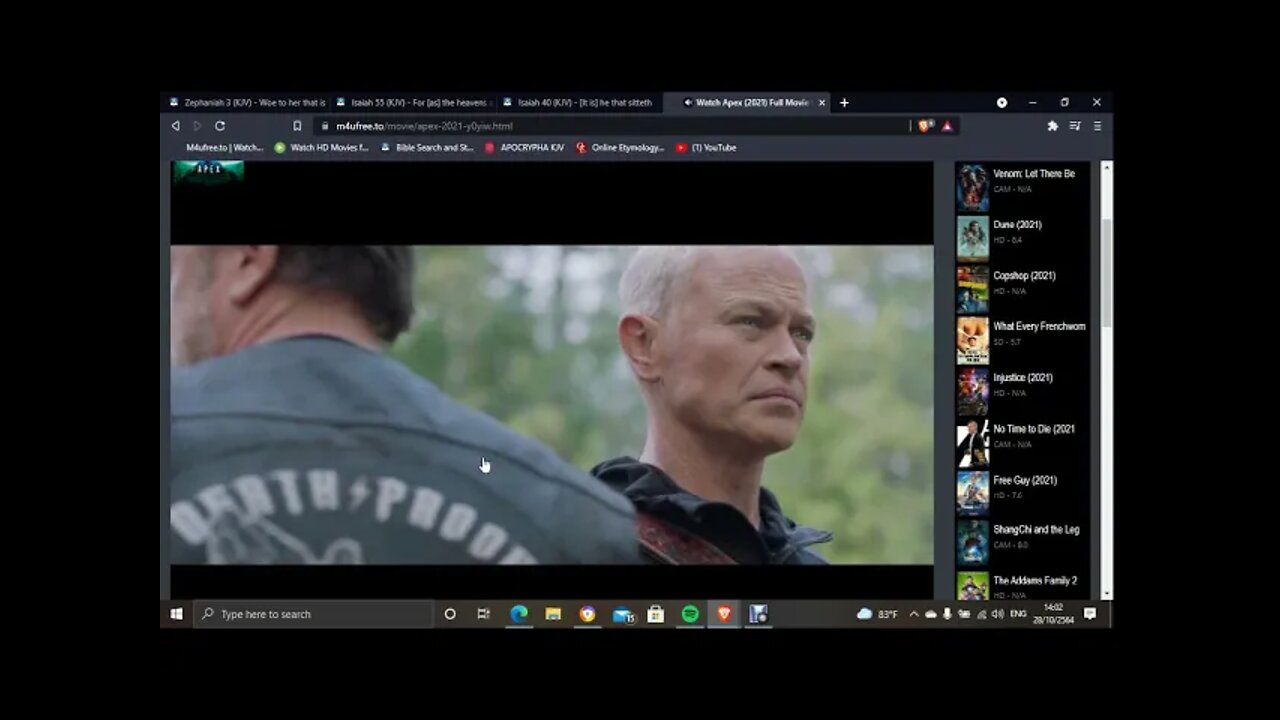
Task: Click the Brave browser taskbar icon
Action: pyautogui.click(x=724, y=614)
